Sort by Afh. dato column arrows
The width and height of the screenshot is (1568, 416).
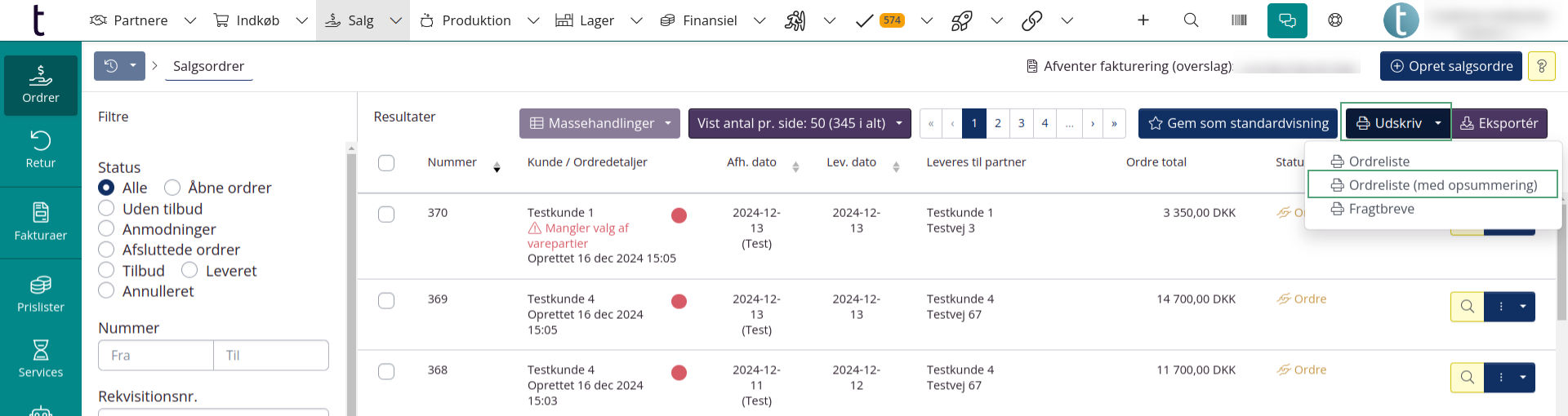[x=795, y=167]
